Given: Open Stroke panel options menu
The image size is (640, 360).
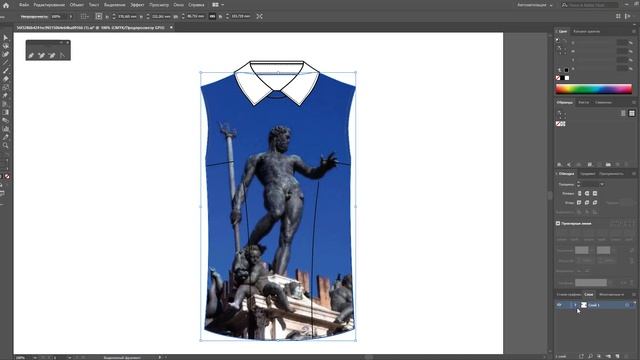Looking at the screenshot, I should (634, 174).
